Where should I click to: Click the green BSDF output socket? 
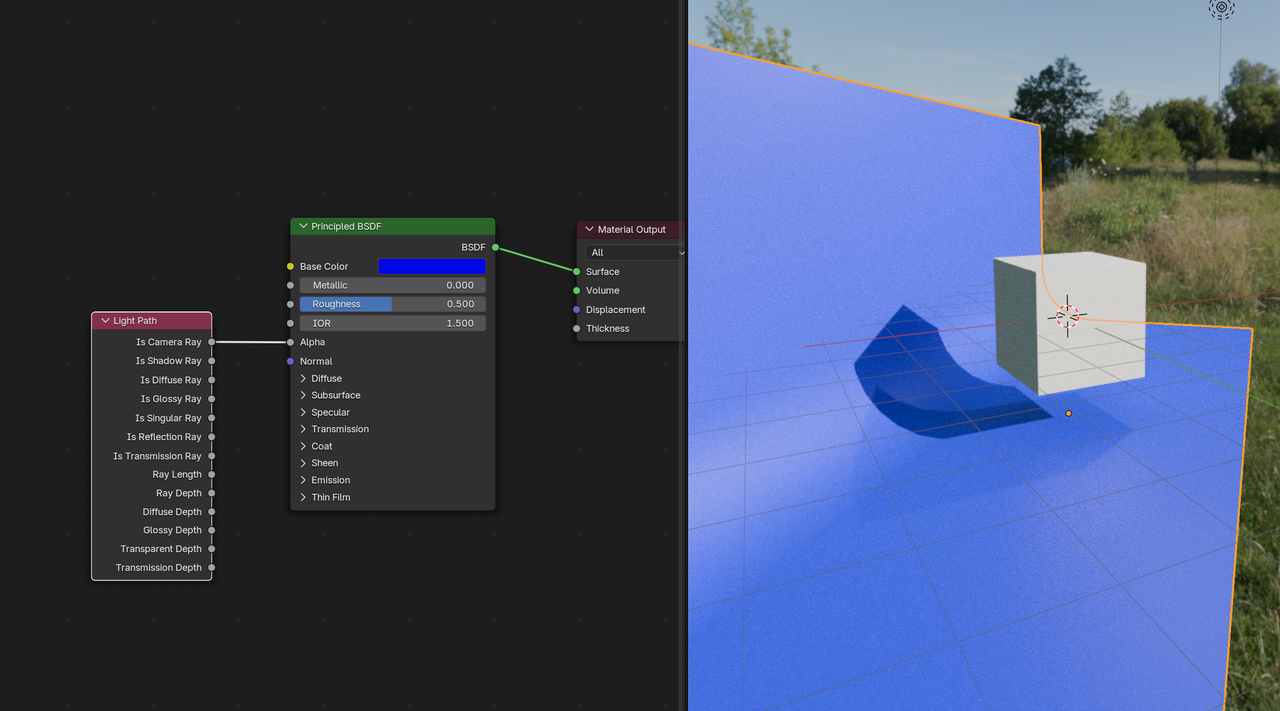point(495,247)
